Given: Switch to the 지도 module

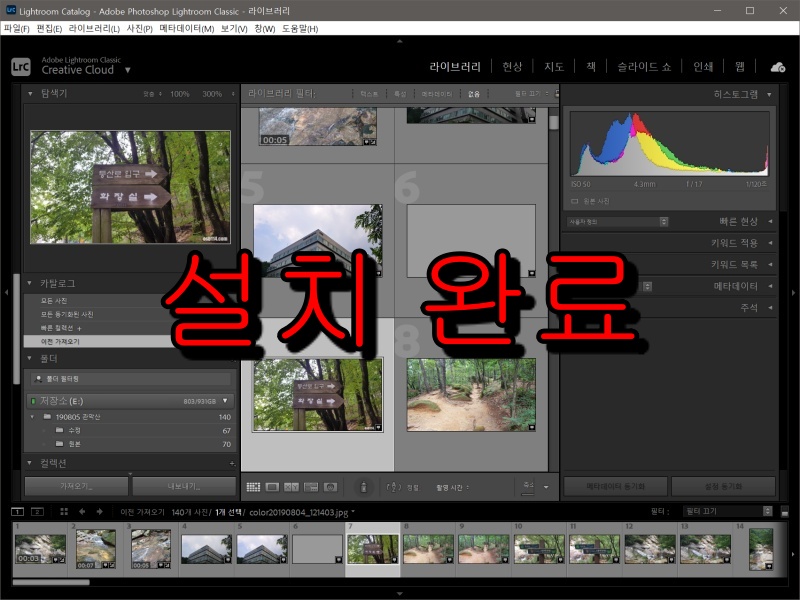Looking at the screenshot, I should 554,67.
